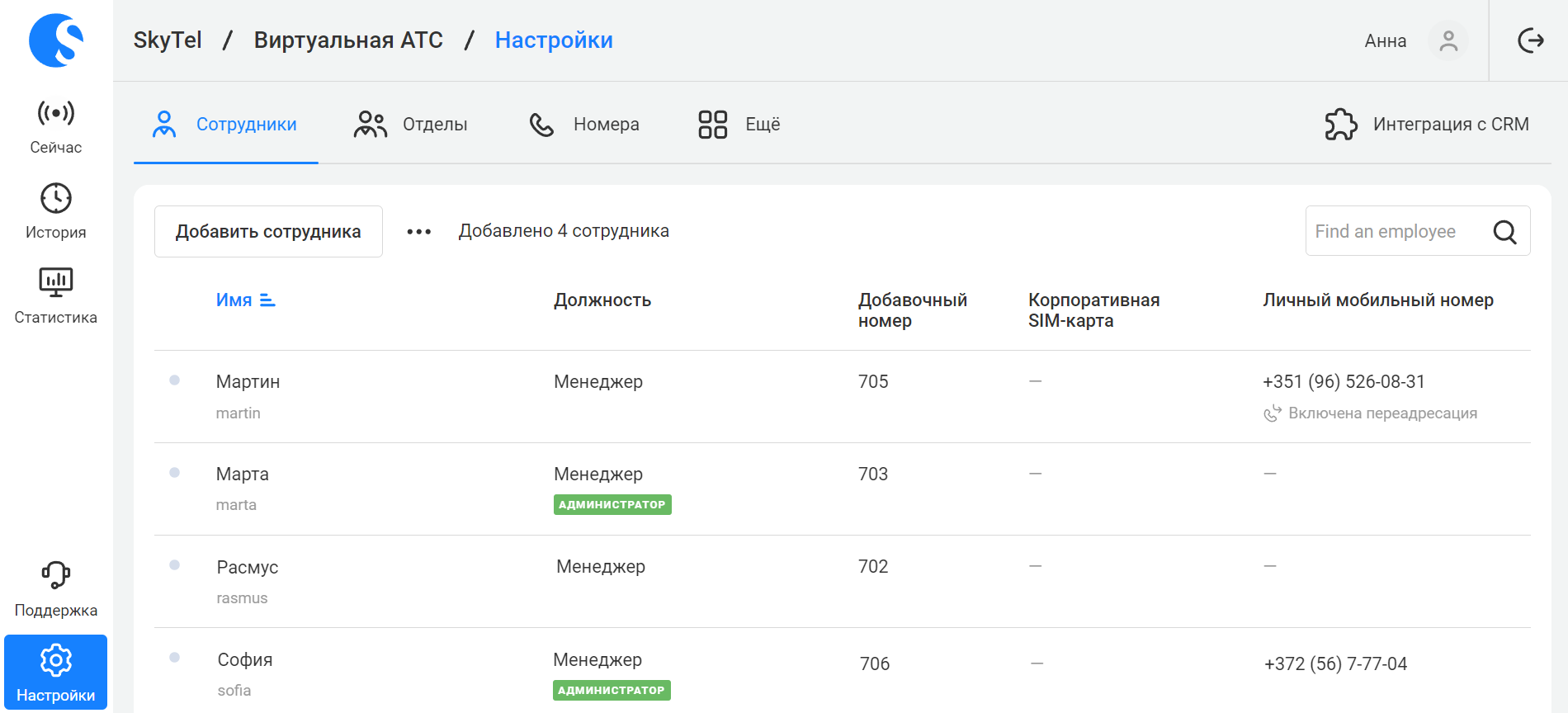Switch to the Номера tab

(583, 125)
